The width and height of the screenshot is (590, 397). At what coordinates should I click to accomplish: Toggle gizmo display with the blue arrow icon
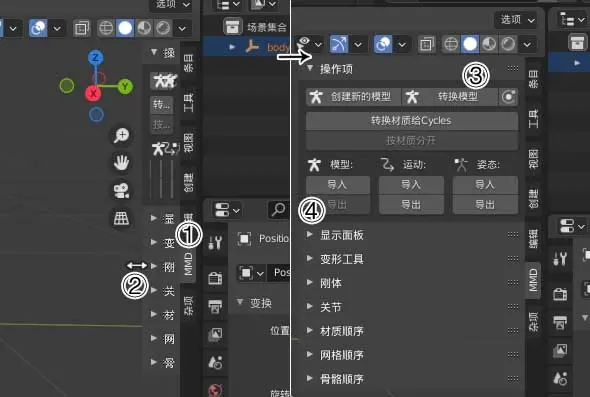tap(339, 44)
